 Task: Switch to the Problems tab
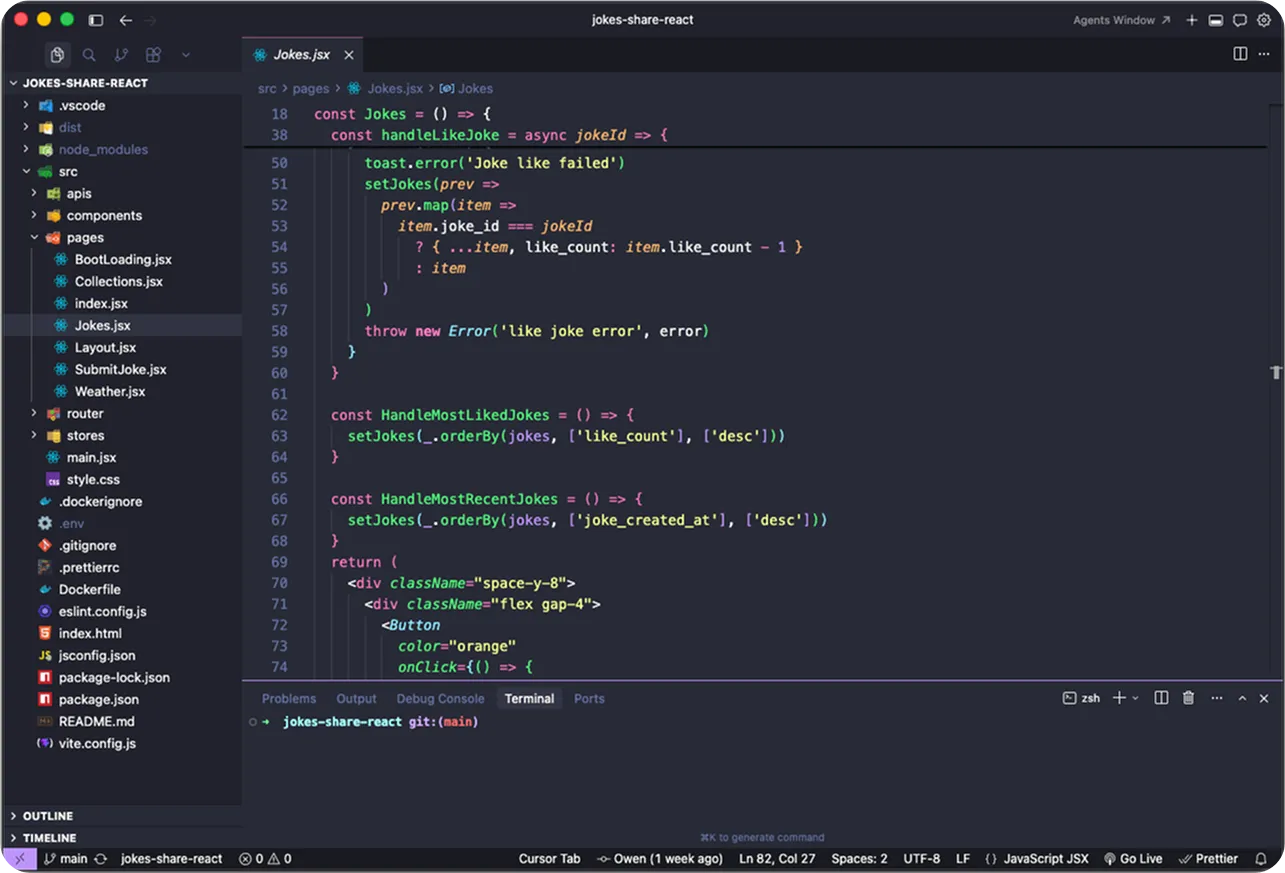tap(288, 698)
